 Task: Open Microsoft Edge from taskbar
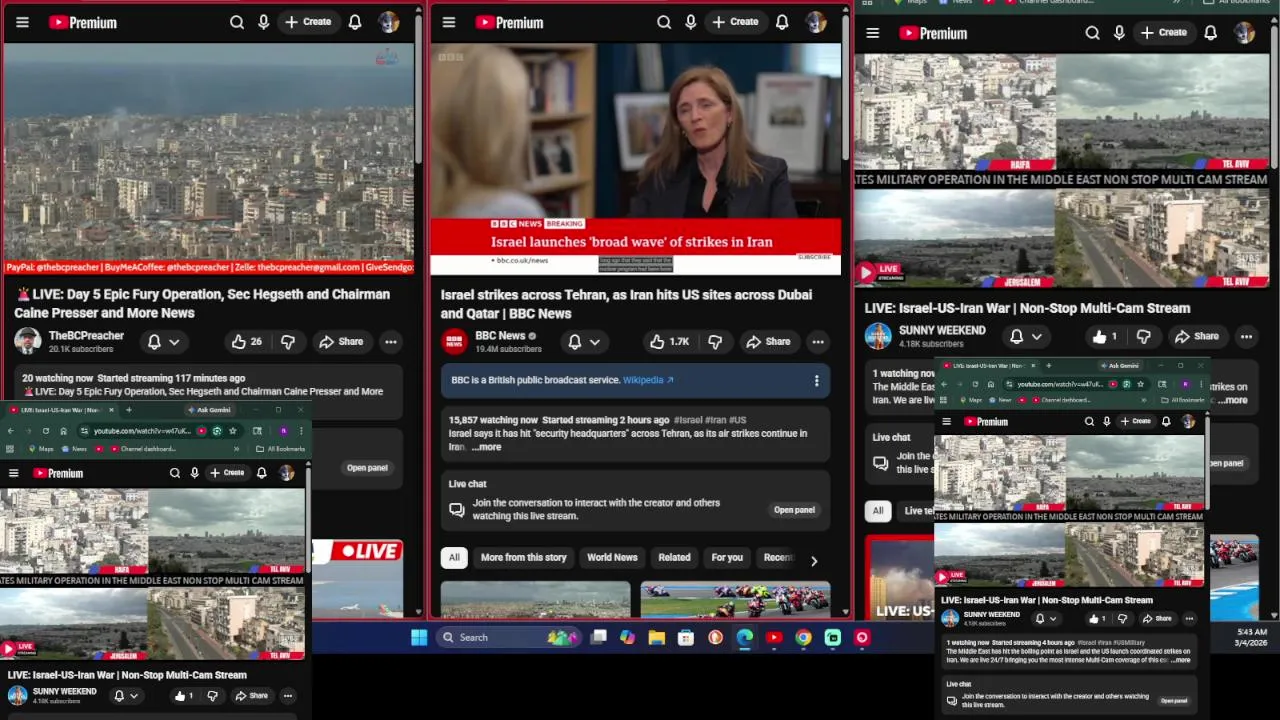pyautogui.click(x=745, y=637)
